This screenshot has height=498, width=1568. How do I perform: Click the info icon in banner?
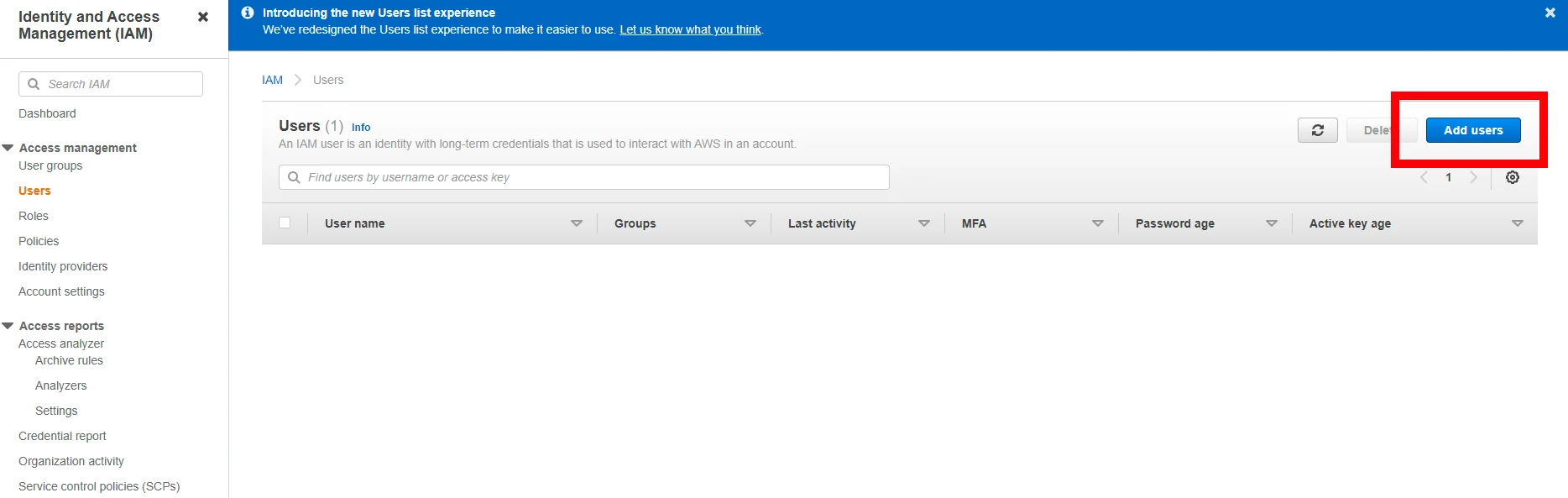248,13
